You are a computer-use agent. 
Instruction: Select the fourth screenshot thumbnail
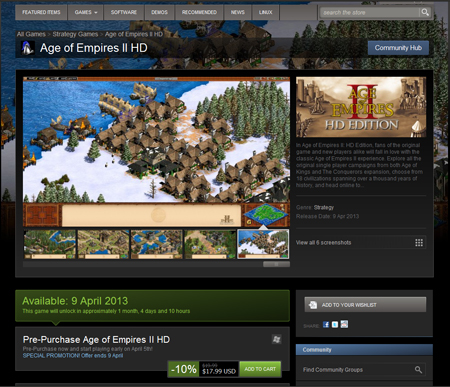210,244
